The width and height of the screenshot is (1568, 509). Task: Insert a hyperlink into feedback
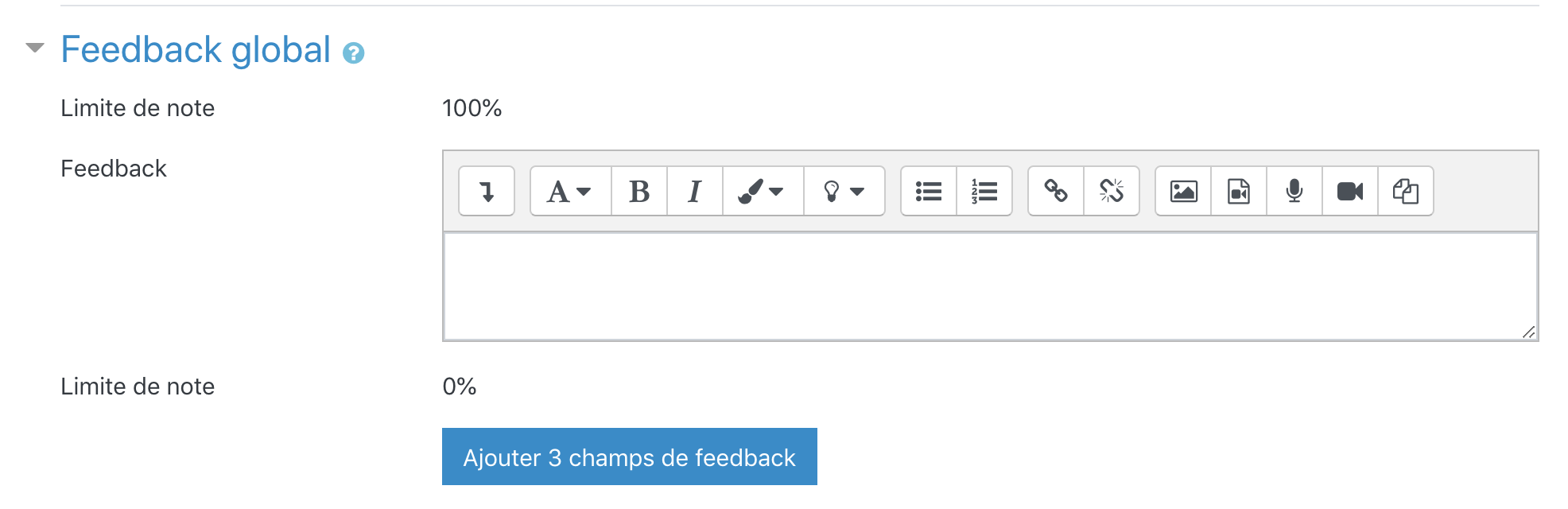[1056, 191]
